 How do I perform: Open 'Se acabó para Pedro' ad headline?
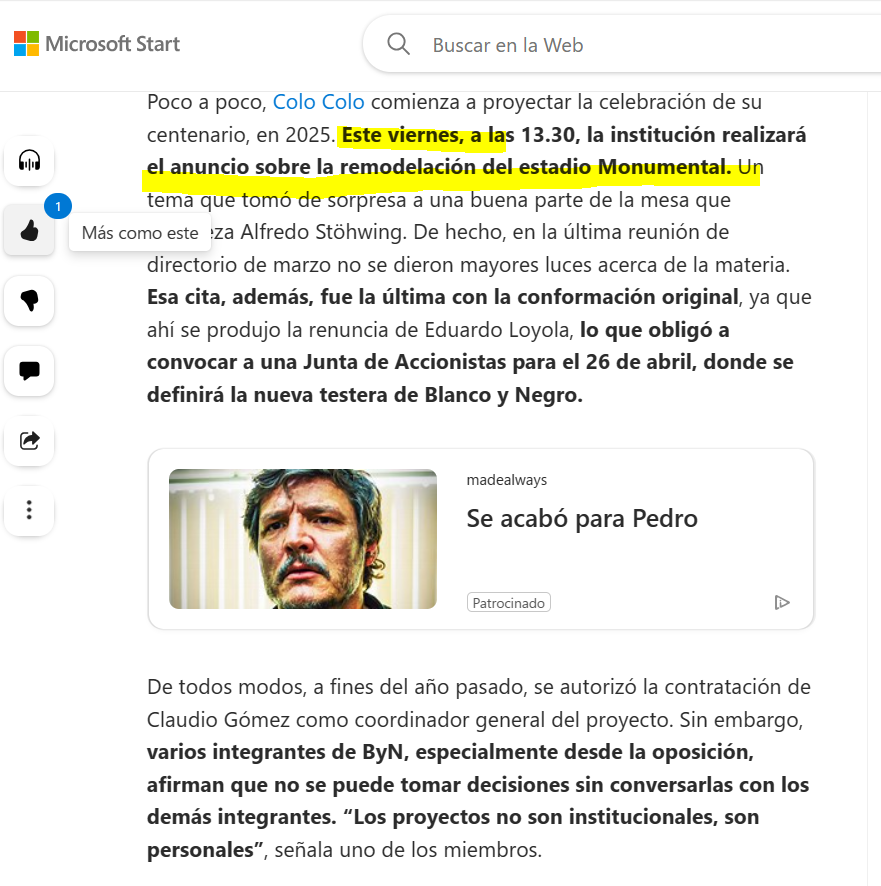[x=582, y=518]
